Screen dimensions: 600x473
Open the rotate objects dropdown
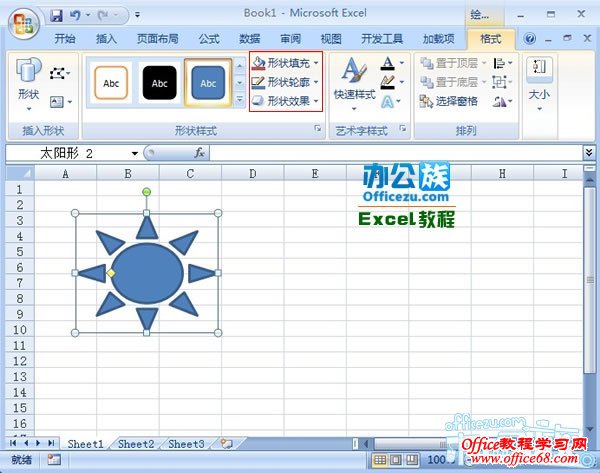[x=502, y=101]
